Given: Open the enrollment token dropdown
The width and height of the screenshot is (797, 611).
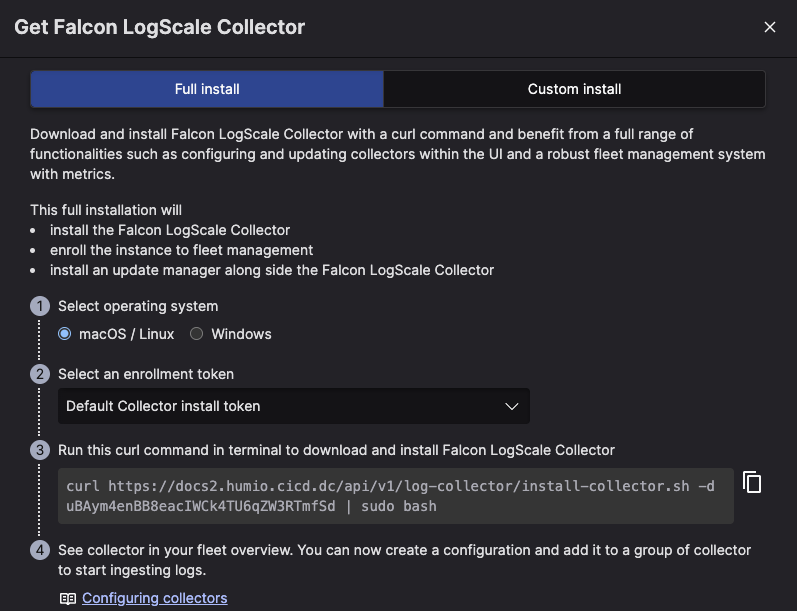Looking at the screenshot, I should pos(293,406).
